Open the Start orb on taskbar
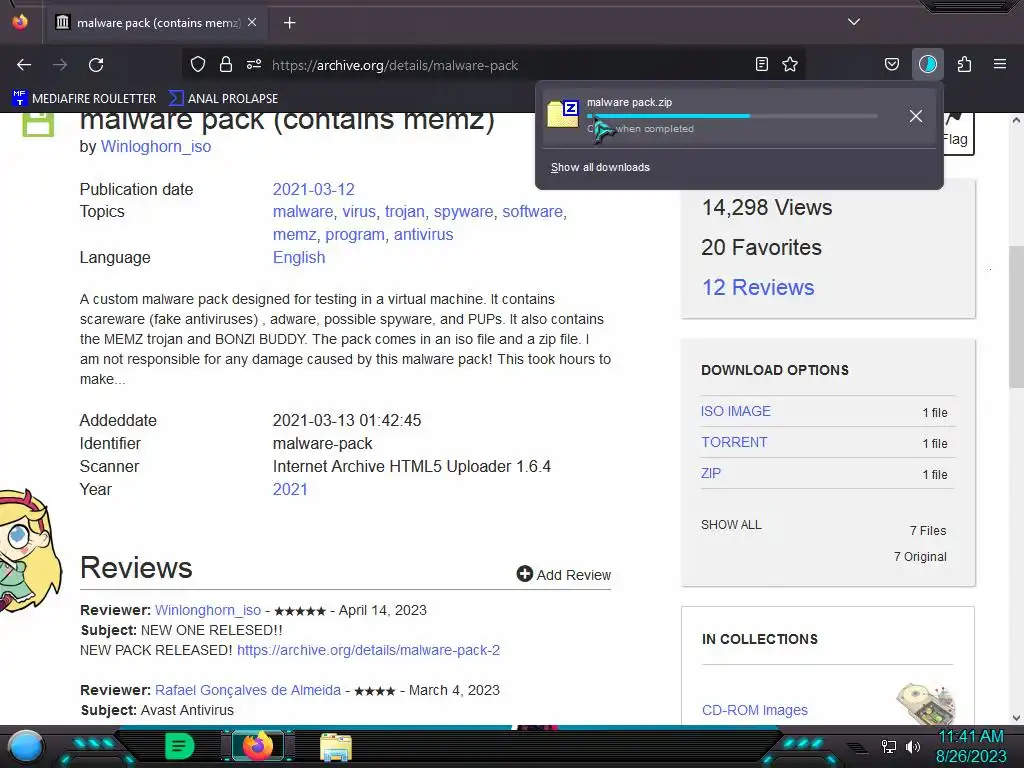Viewport: 1024px width, 768px height. coord(26,746)
